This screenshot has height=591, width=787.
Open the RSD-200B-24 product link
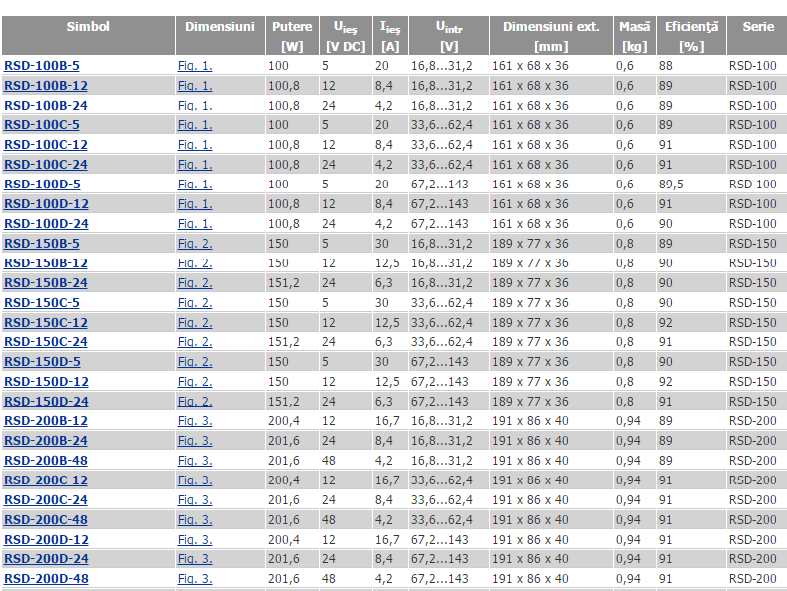(46, 441)
